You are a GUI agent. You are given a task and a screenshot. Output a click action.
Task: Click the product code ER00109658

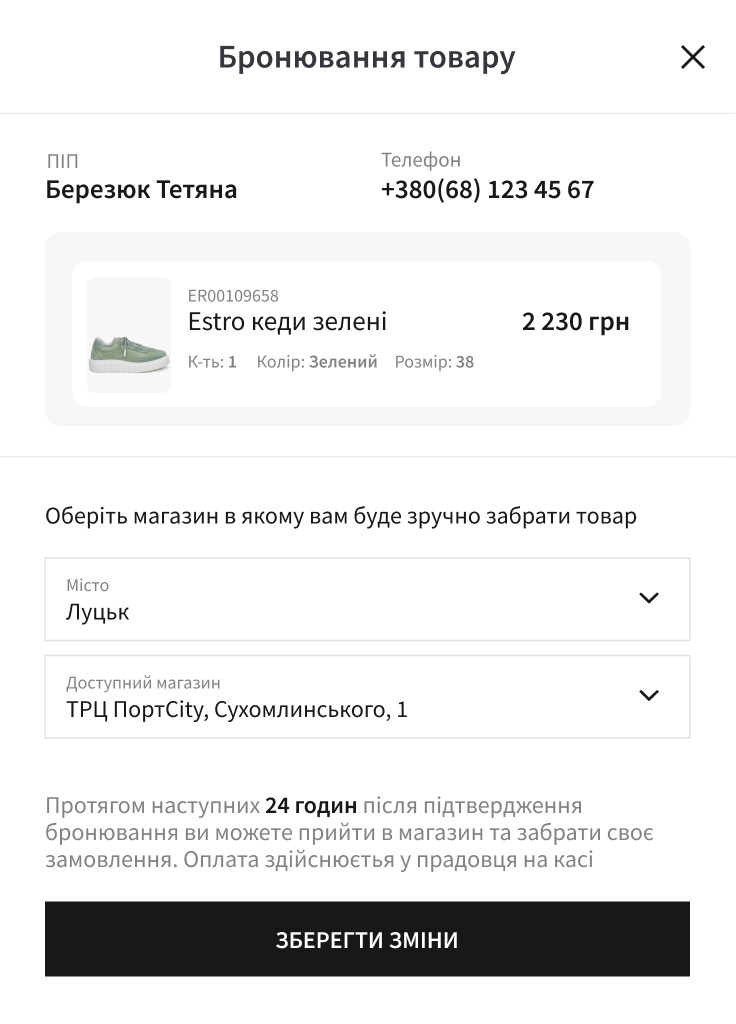(x=233, y=296)
